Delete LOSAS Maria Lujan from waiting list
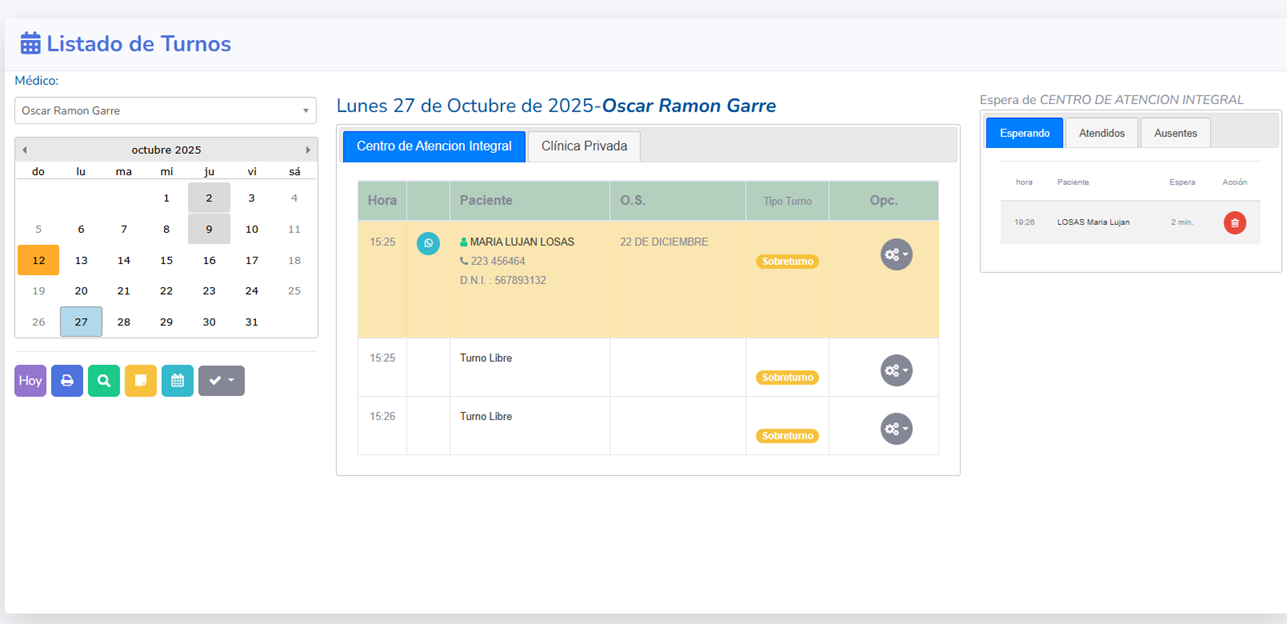Viewport: 1287px width, 624px height. [1234, 223]
